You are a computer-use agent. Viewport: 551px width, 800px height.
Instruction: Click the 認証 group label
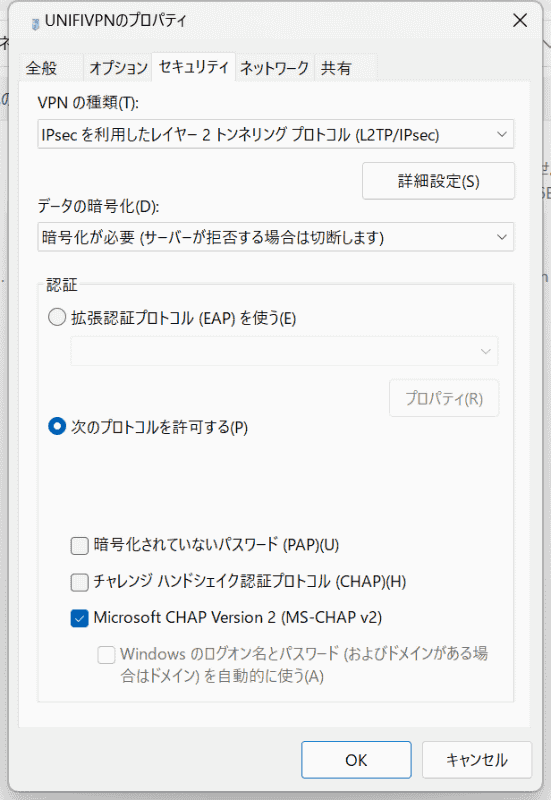pyautogui.click(x=62, y=284)
